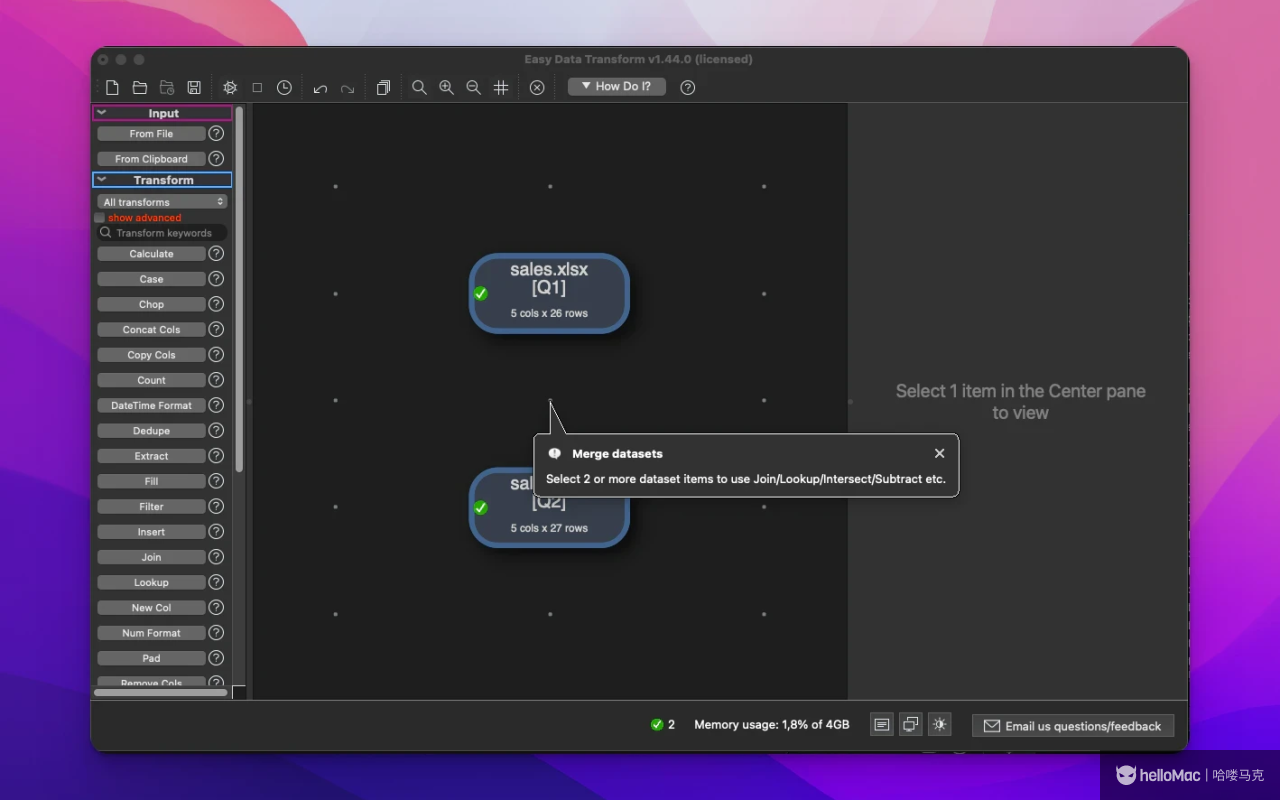Open help for Num Format transform
Viewport: 1280px width, 800px height.
coord(216,633)
